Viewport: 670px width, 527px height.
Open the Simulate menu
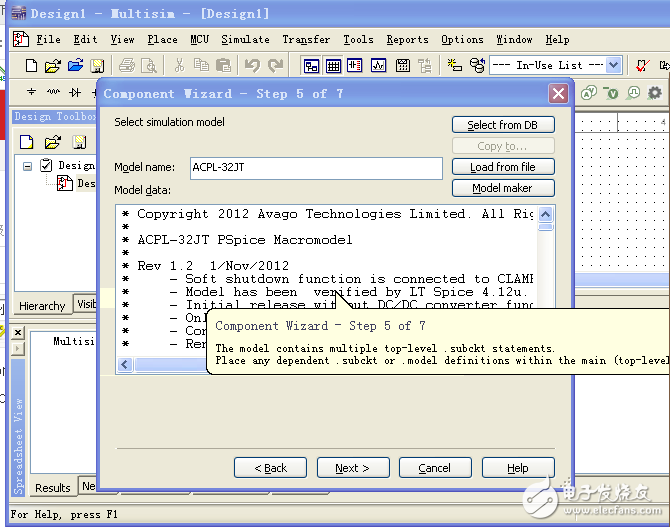tap(245, 40)
